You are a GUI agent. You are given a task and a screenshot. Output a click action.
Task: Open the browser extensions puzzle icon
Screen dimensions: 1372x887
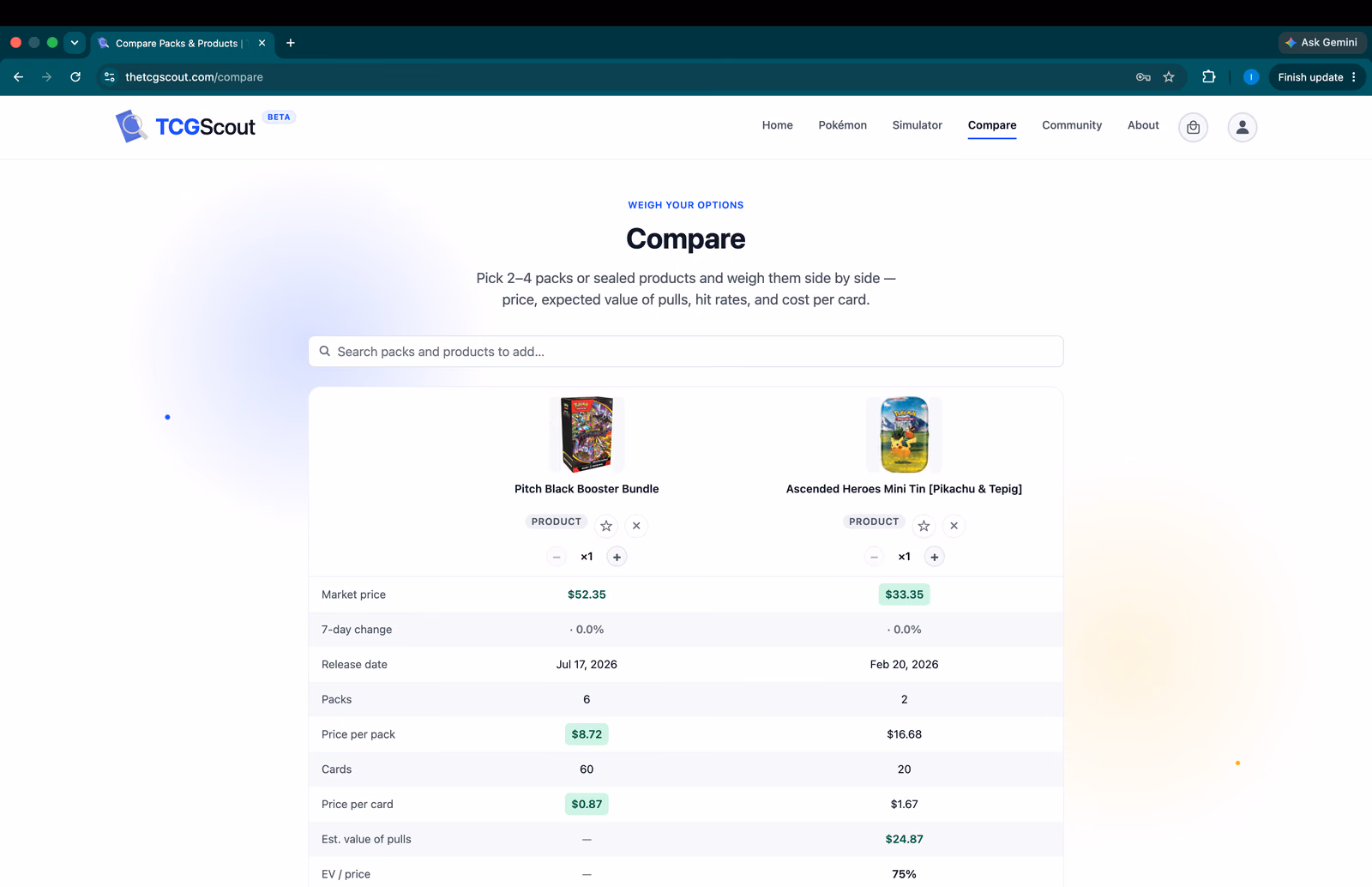tap(1209, 77)
